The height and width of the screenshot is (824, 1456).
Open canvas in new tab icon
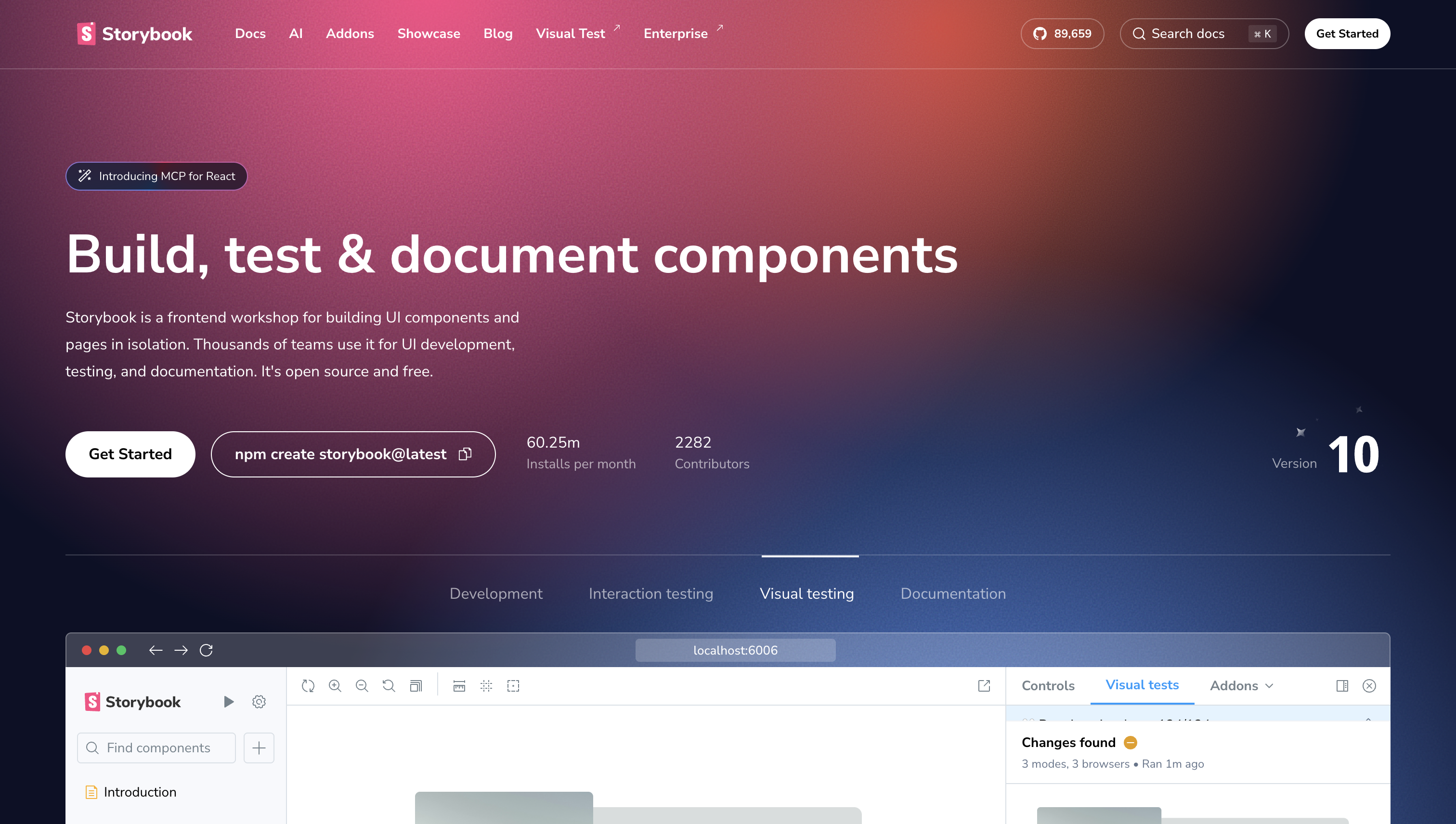pos(984,686)
